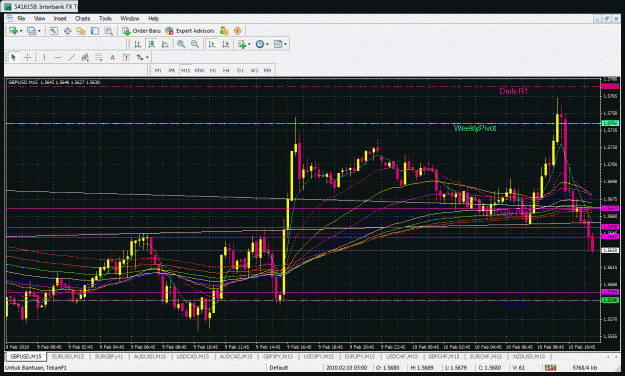
Task: Show the Navigator panel icon
Action: pyautogui.click(x=81, y=31)
